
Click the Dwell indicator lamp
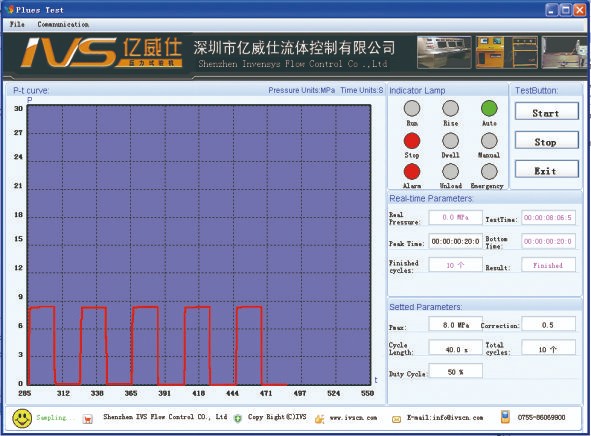[x=450, y=141]
